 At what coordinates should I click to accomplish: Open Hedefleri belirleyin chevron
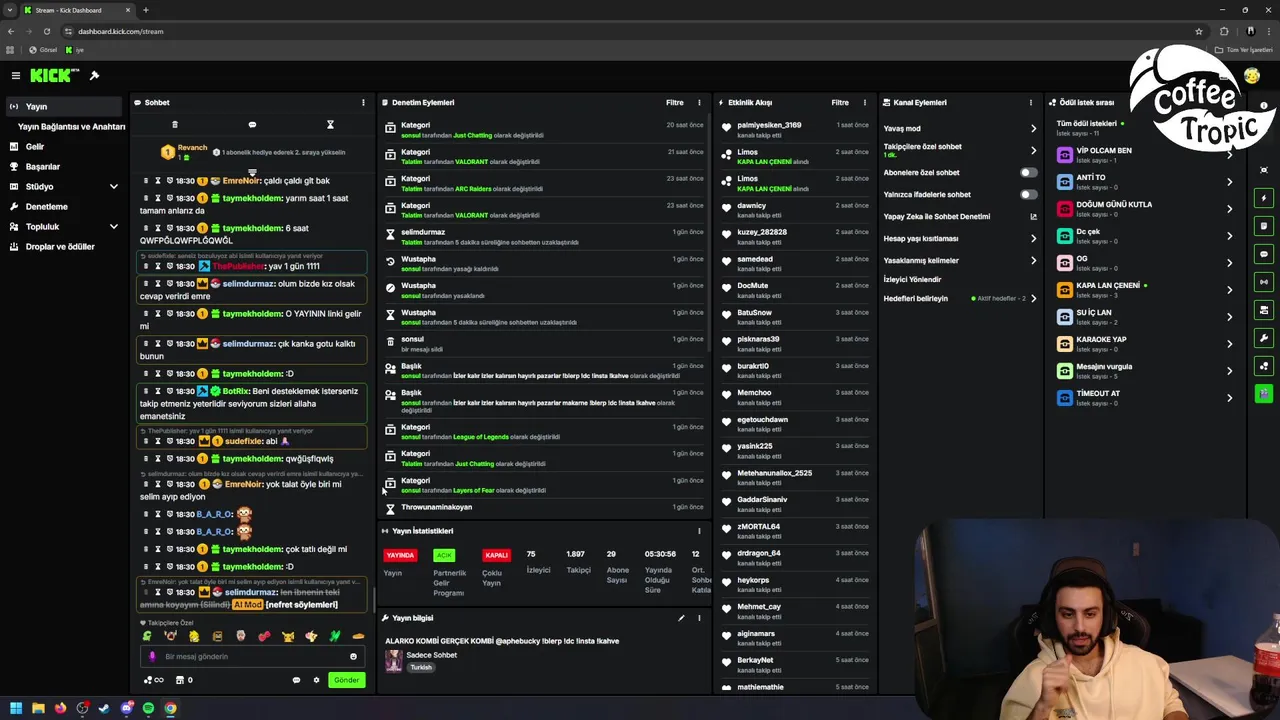[1033, 298]
